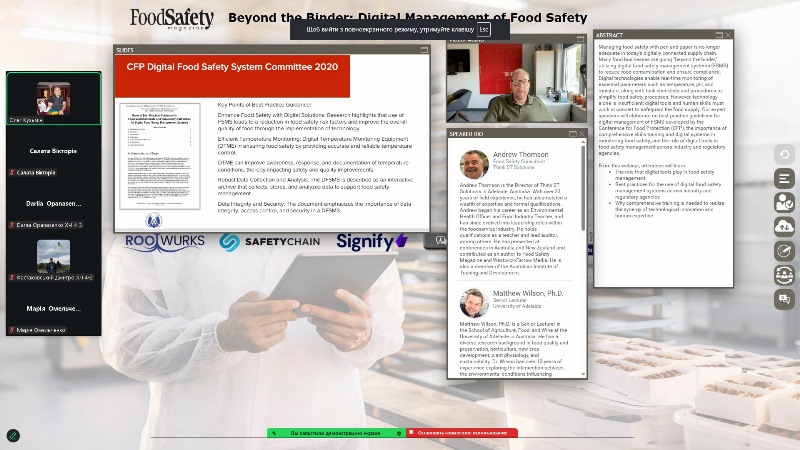Click the muted mic icon beside Салата Вікторія

pyautogui.click(x=12, y=172)
